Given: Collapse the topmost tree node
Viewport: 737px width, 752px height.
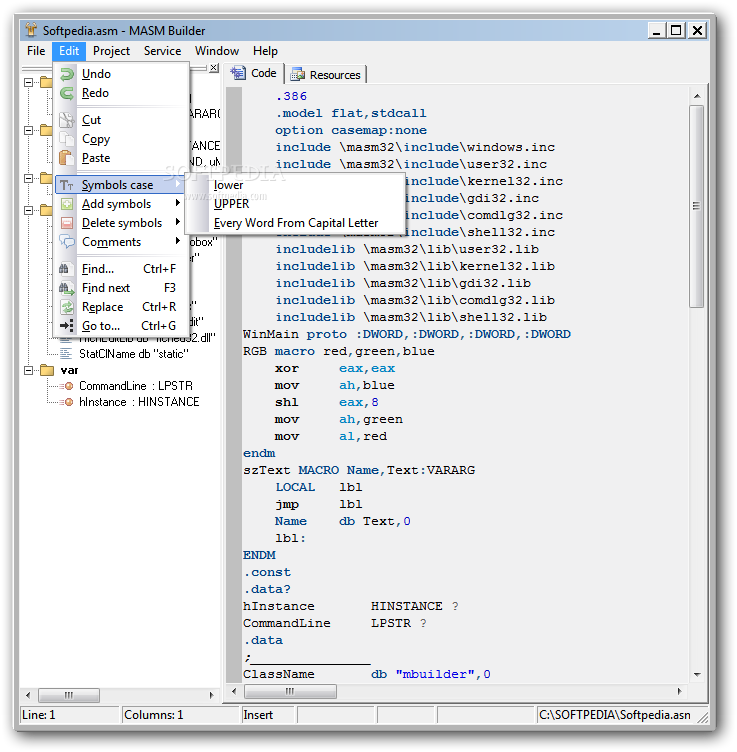Looking at the screenshot, I should tap(29, 82).
